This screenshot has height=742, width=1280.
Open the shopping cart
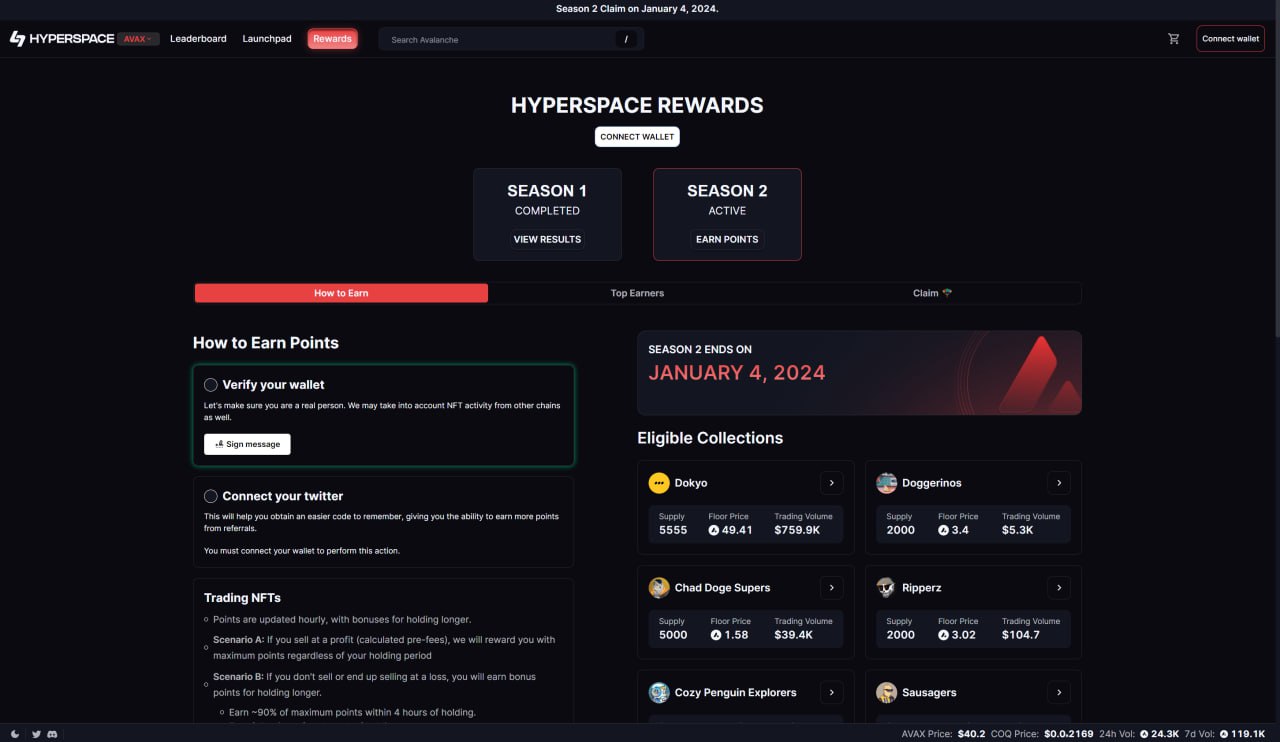[x=1174, y=39]
